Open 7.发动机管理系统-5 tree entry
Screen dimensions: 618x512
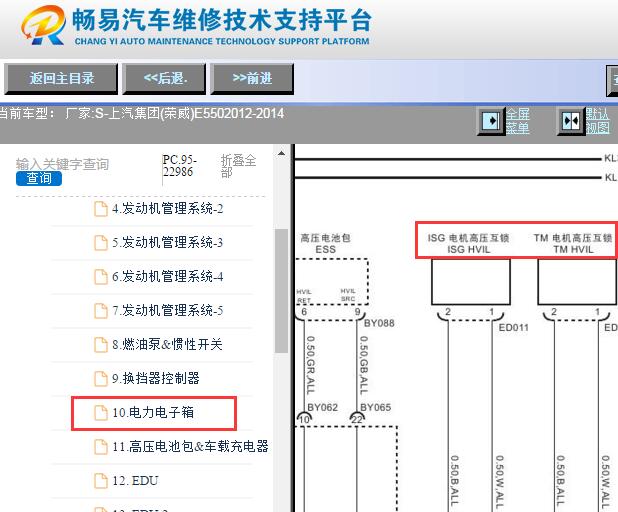coord(168,311)
